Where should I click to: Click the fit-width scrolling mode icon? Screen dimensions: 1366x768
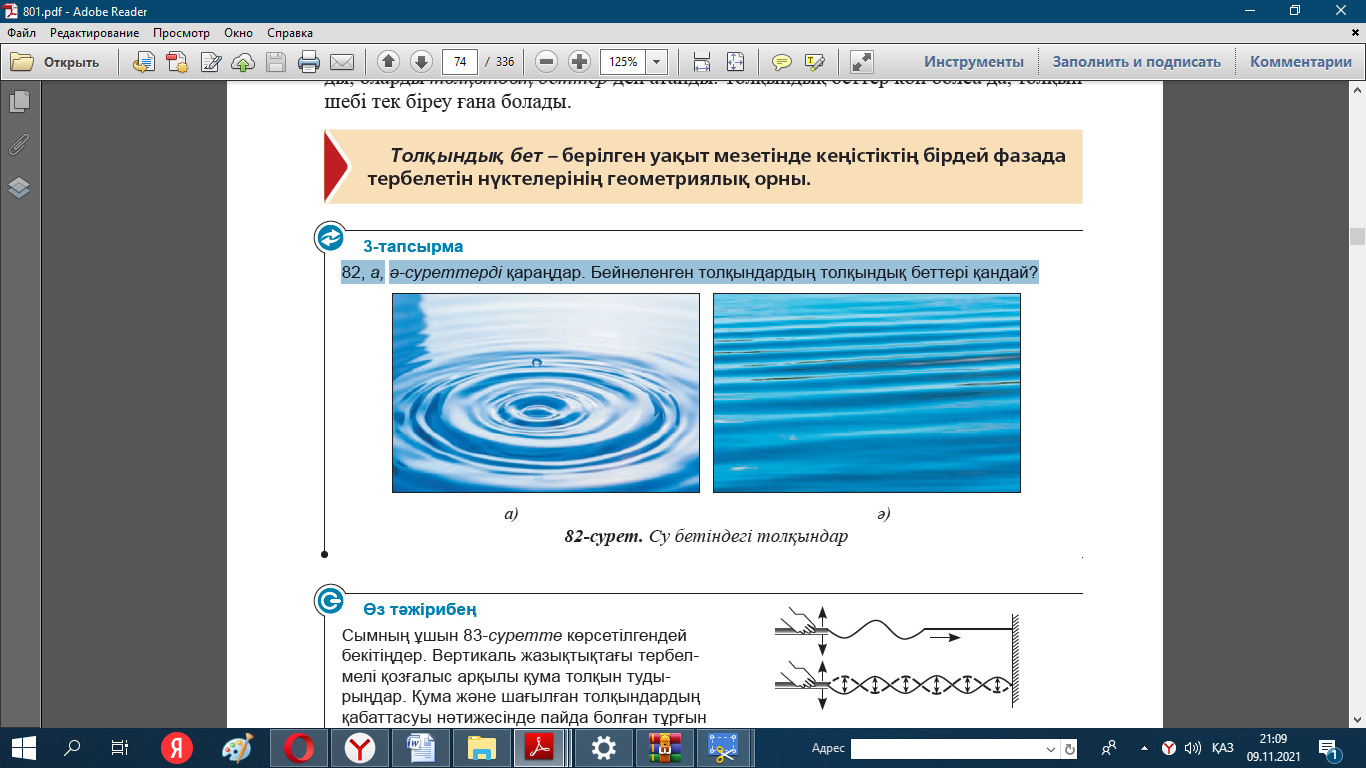tap(702, 62)
